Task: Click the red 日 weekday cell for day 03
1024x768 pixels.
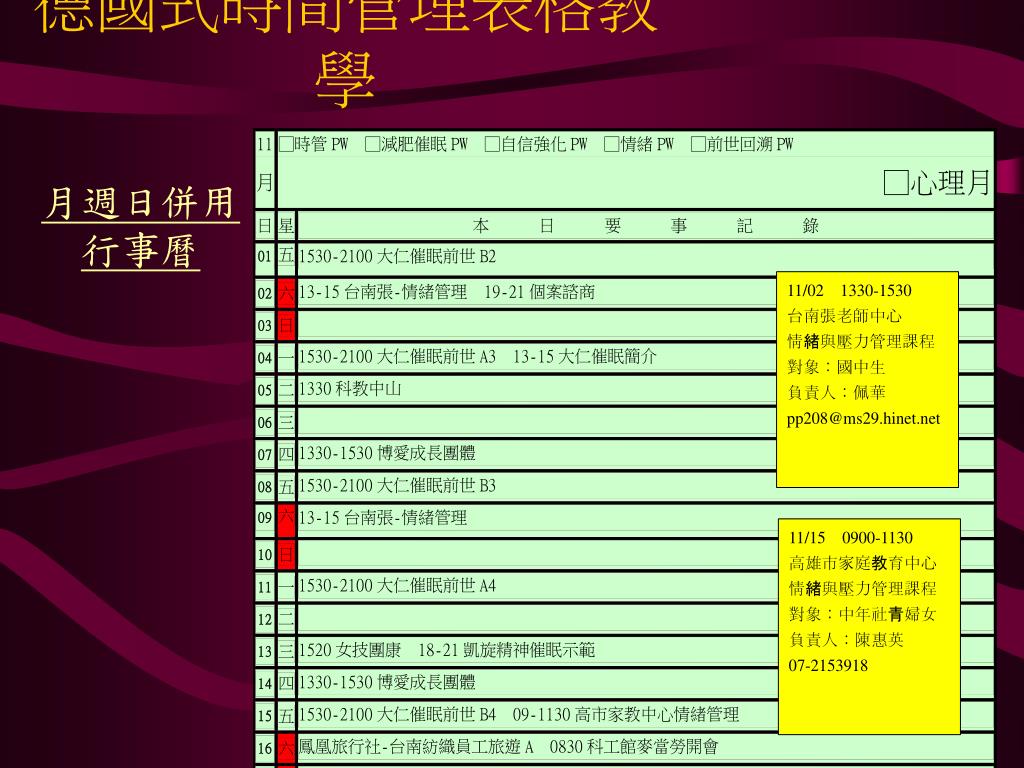Action: point(286,325)
